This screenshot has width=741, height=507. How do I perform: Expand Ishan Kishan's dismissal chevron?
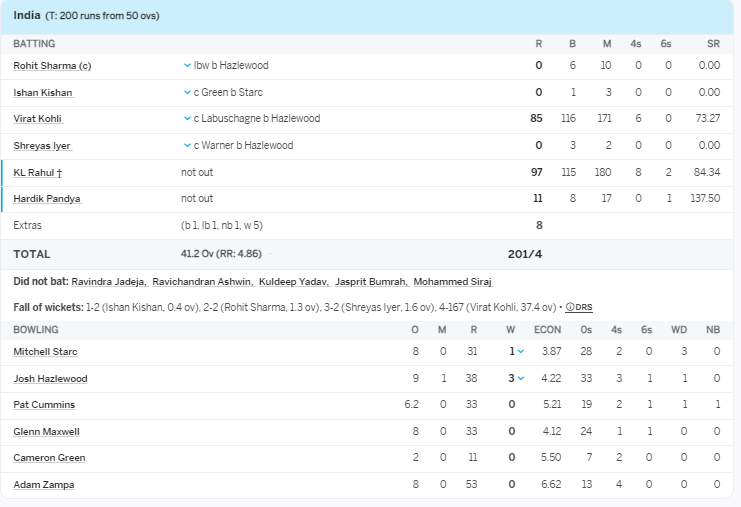[187, 93]
